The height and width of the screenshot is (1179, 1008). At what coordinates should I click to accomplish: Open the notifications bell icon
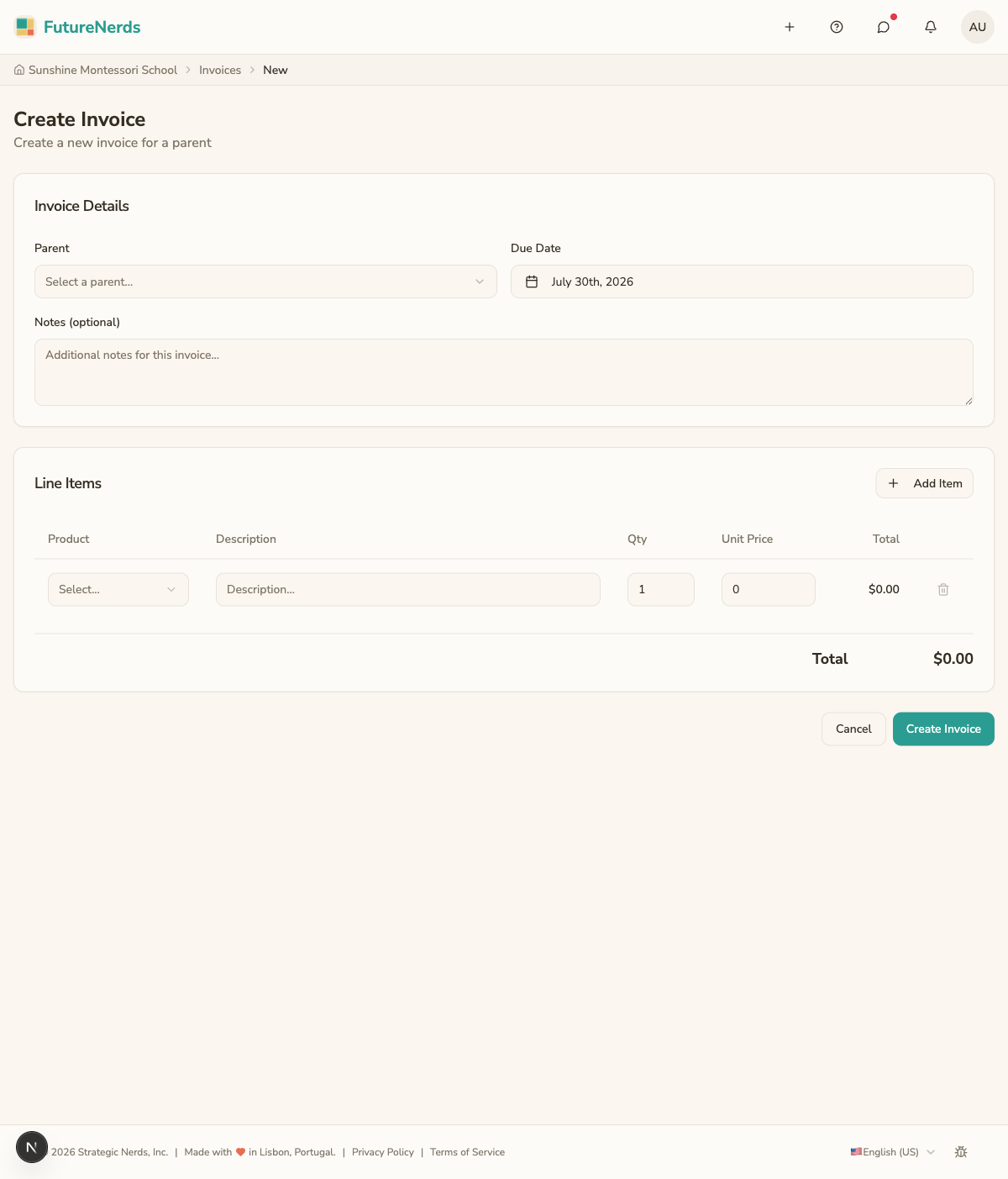click(931, 27)
